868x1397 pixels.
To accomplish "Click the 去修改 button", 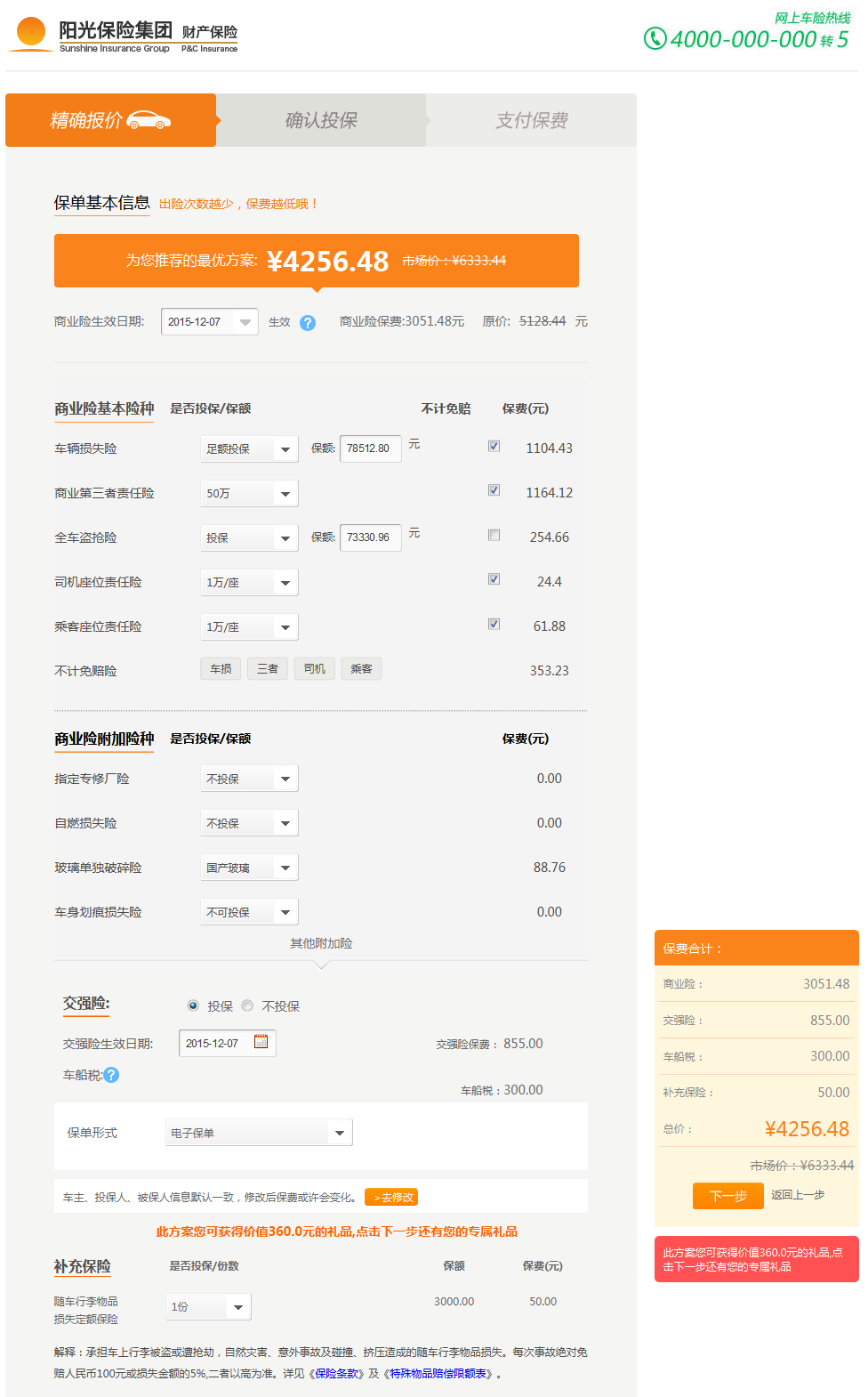I will pyautogui.click(x=391, y=1198).
